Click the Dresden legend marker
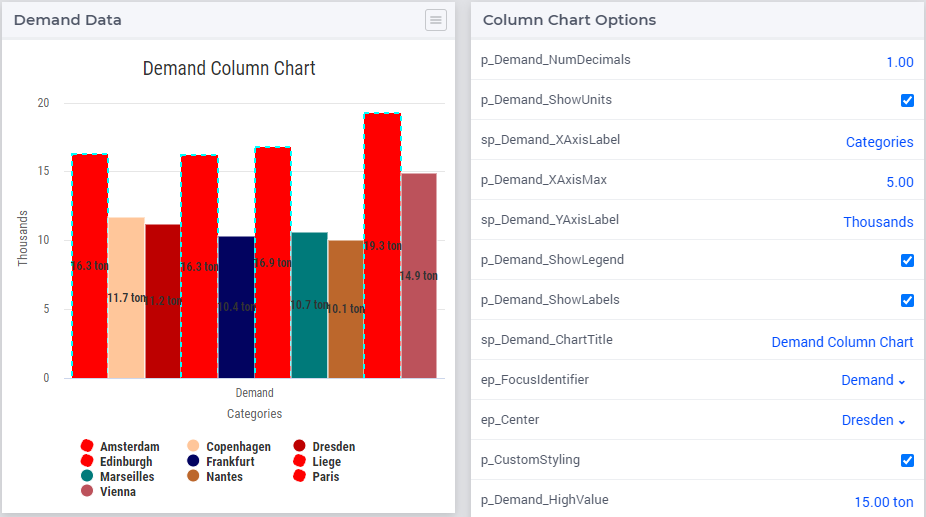The height and width of the screenshot is (517, 926). click(299, 446)
